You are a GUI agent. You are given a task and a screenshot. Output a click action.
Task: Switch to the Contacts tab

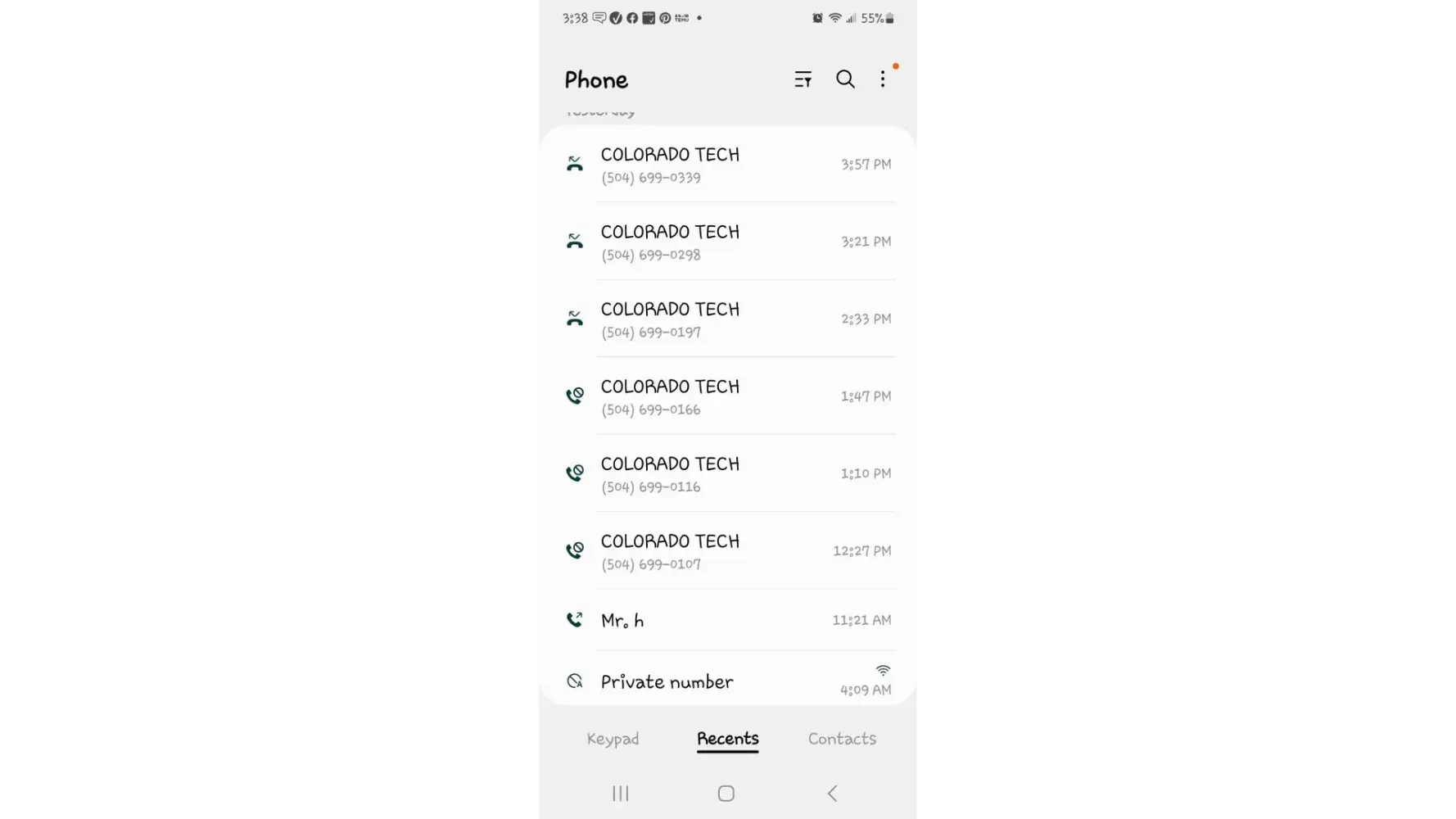(842, 739)
